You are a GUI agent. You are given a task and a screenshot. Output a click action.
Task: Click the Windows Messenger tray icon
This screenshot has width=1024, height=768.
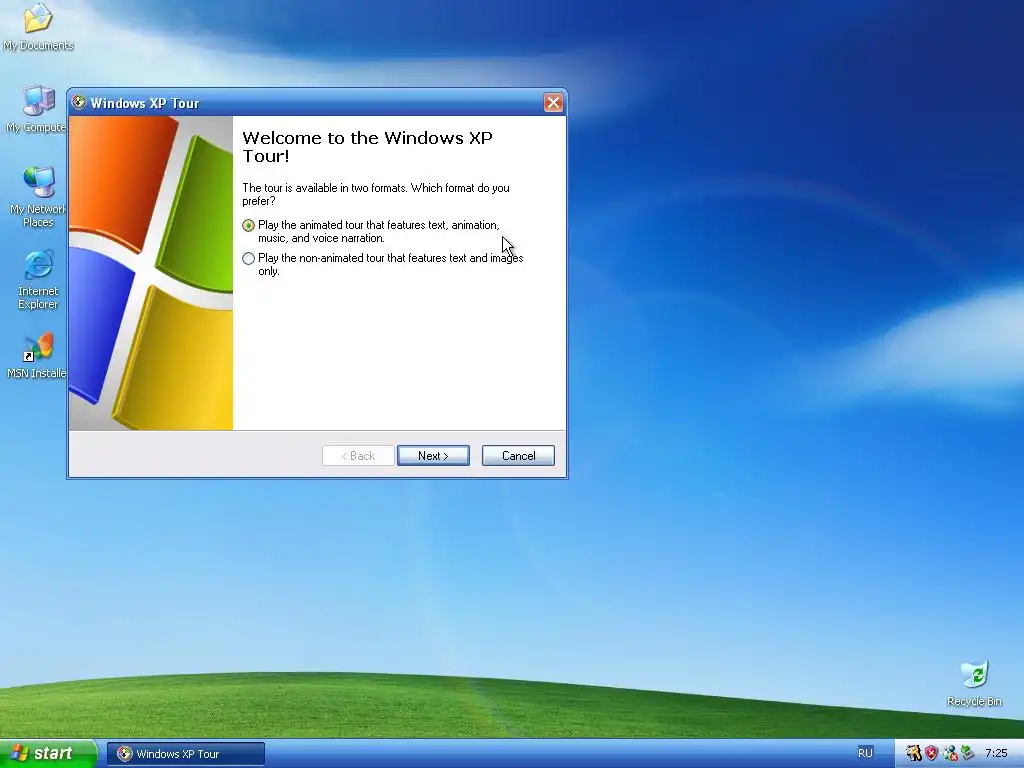point(950,754)
